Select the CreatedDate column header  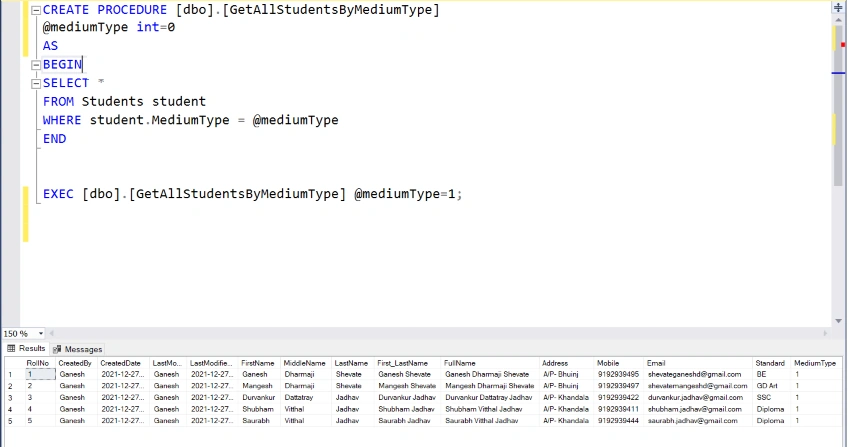pyautogui.click(x=120, y=363)
